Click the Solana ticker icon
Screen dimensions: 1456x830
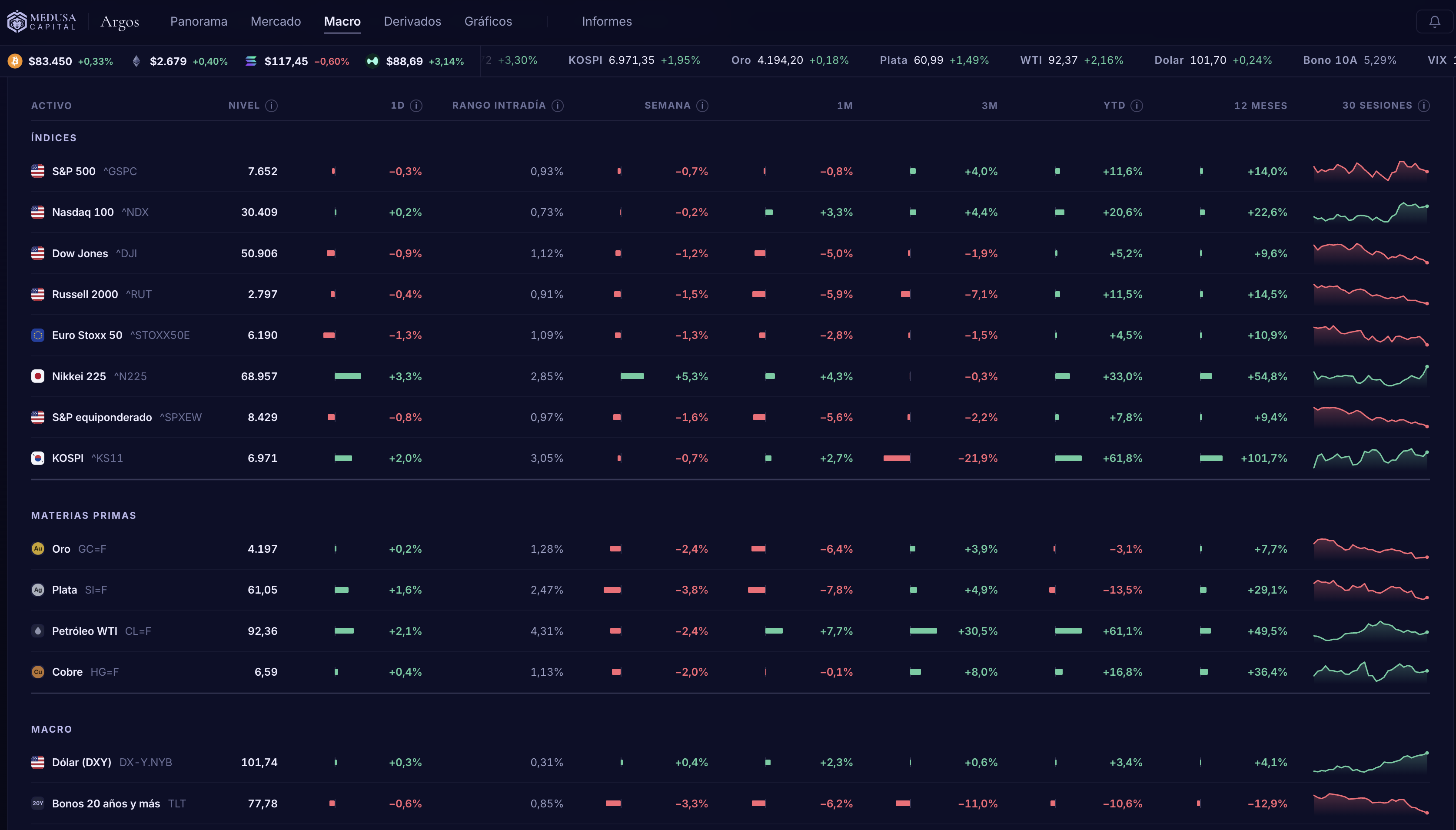251,61
